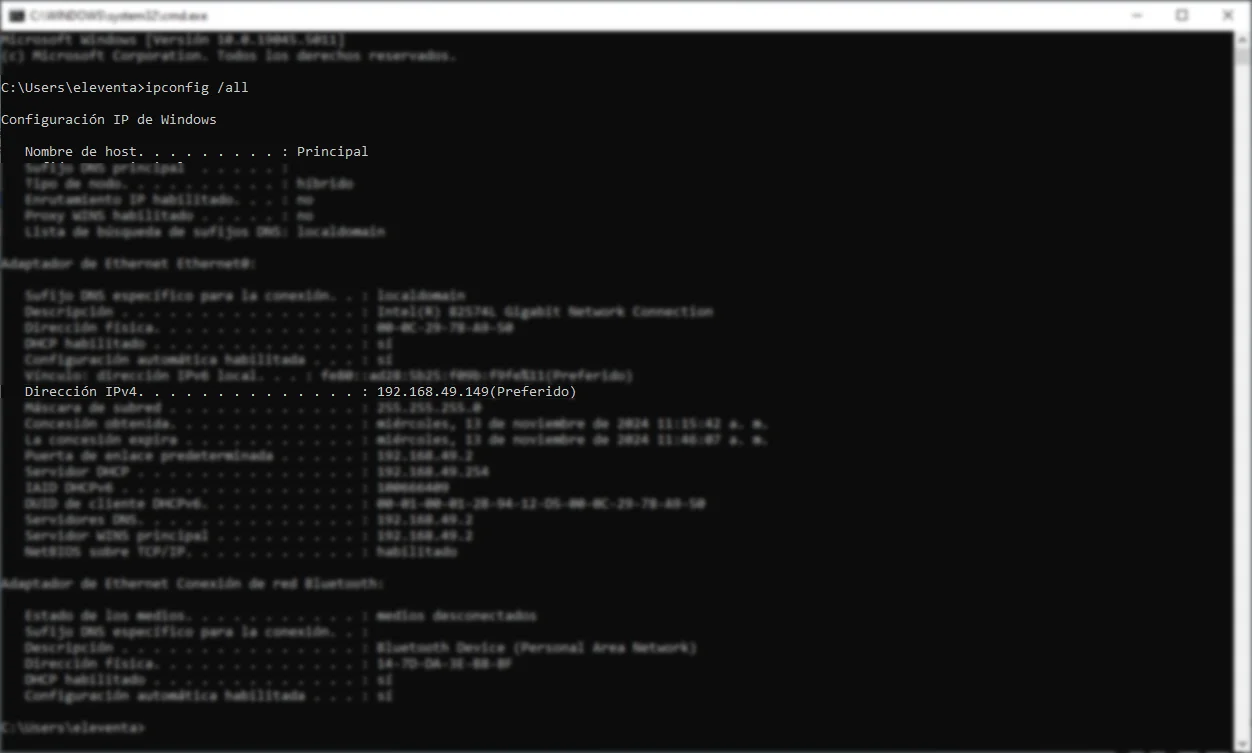This screenshot has height=753, width=1252.
Task: Click the medios desconectados status text
Action: [x=459, y=615]
